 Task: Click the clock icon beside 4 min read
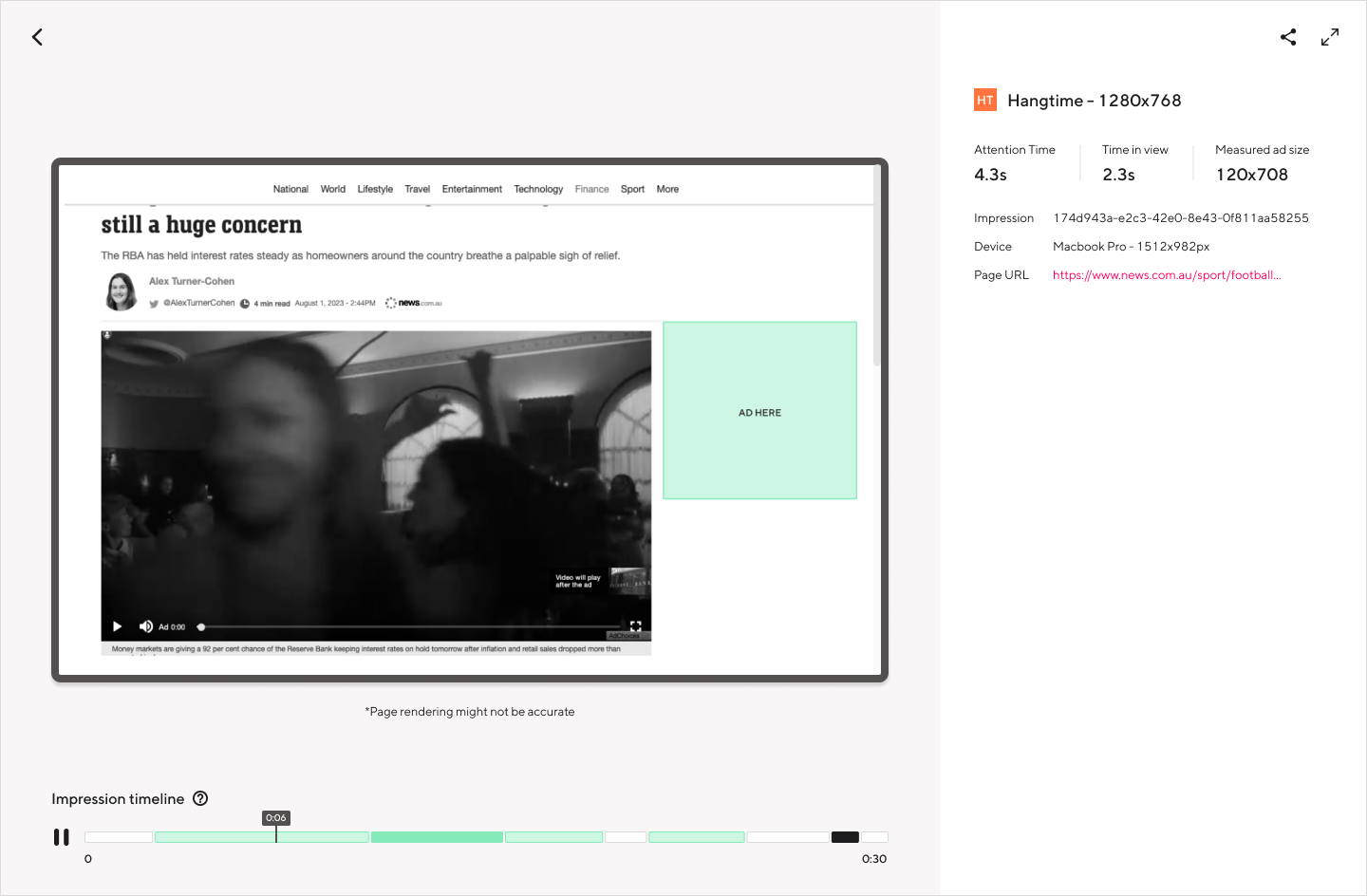(x=245, y=304)
